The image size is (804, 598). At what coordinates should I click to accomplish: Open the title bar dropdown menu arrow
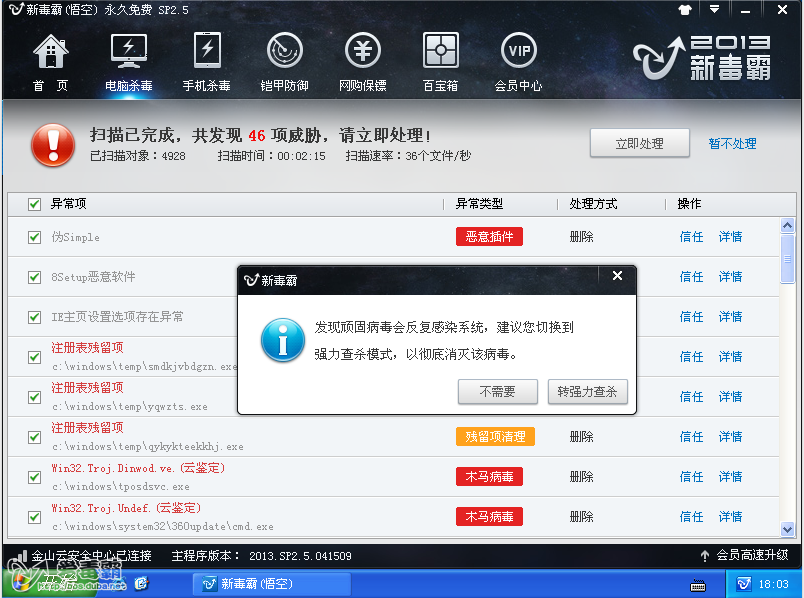coord(714,9)
